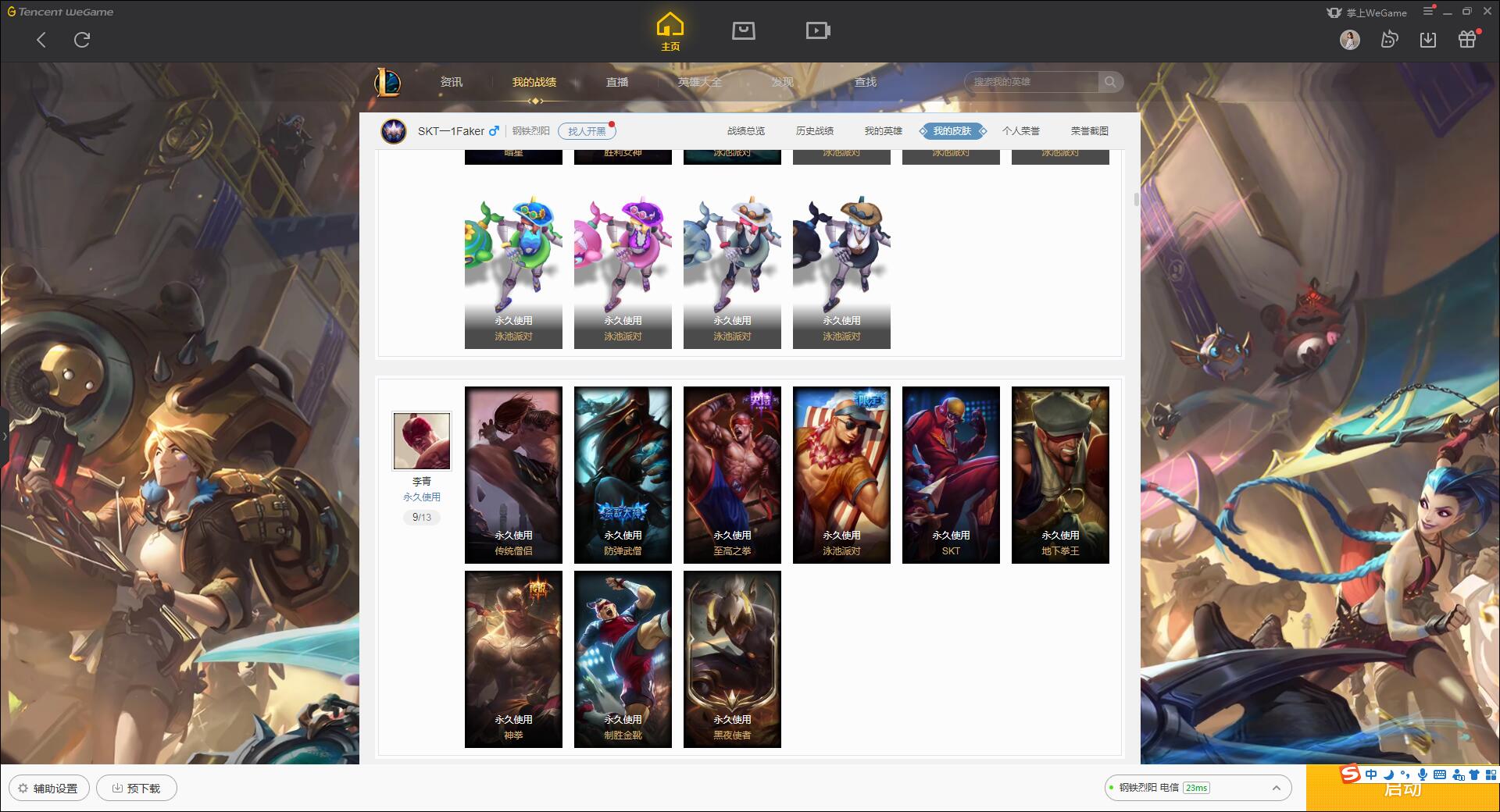Click the League of Legends logo
Screen dimensions: 1500x812
387,82
